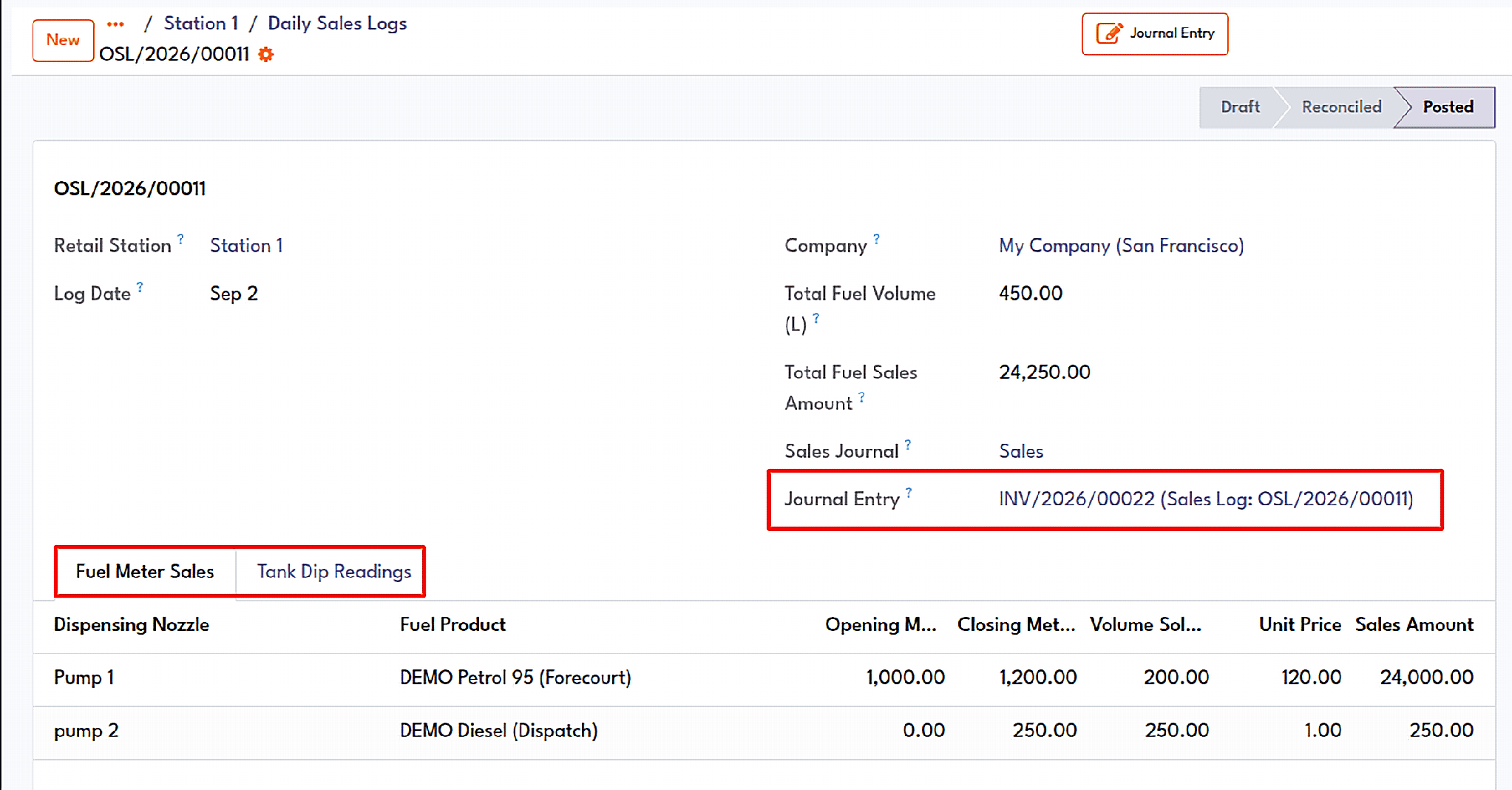The image size is (1512, 790).
Task: Click the Sep 2 log date value
Action: coord(234,294)
